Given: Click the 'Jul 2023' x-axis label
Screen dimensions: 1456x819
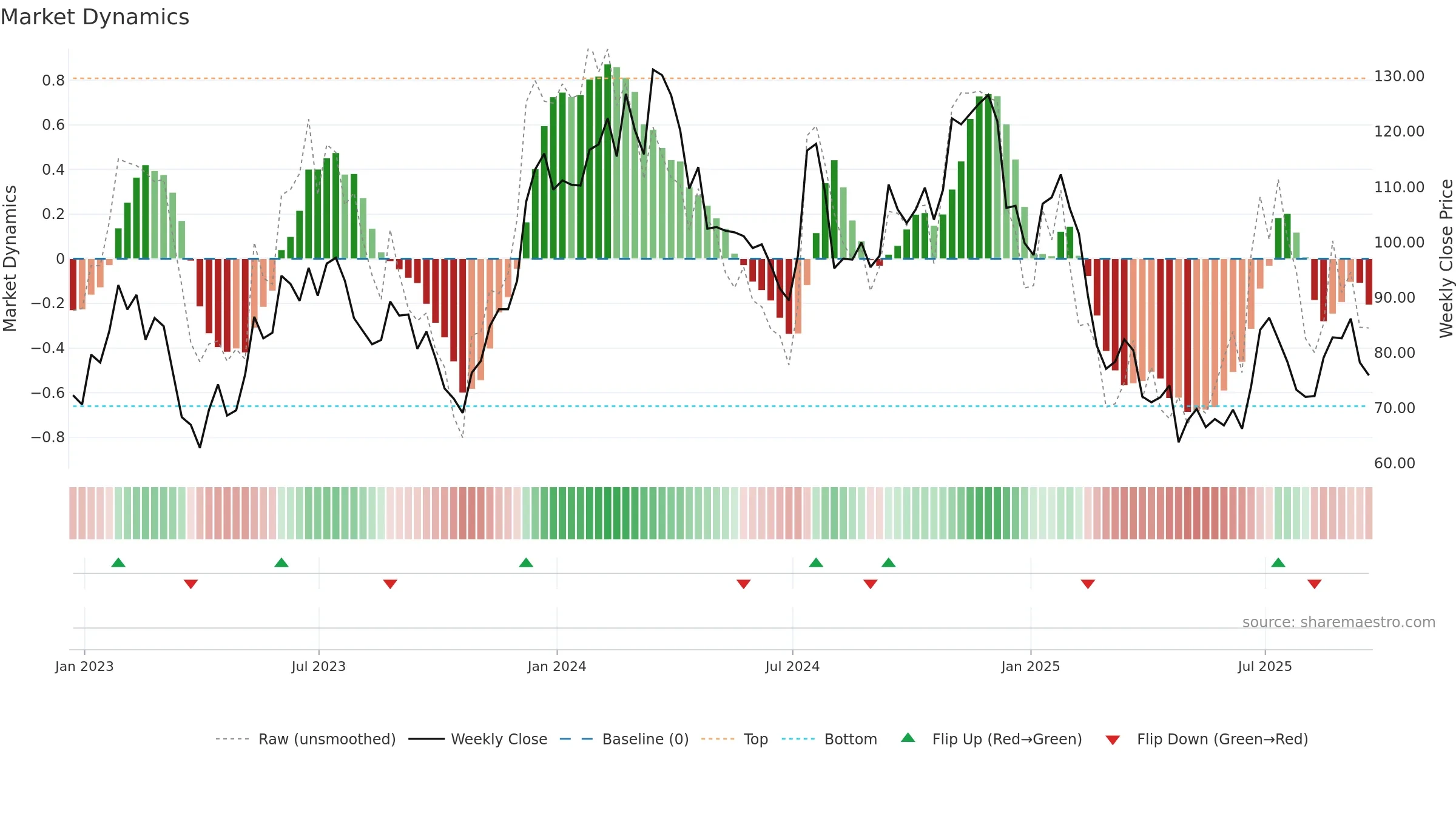Looking at the screenshot, I should [x=318, y=667].
